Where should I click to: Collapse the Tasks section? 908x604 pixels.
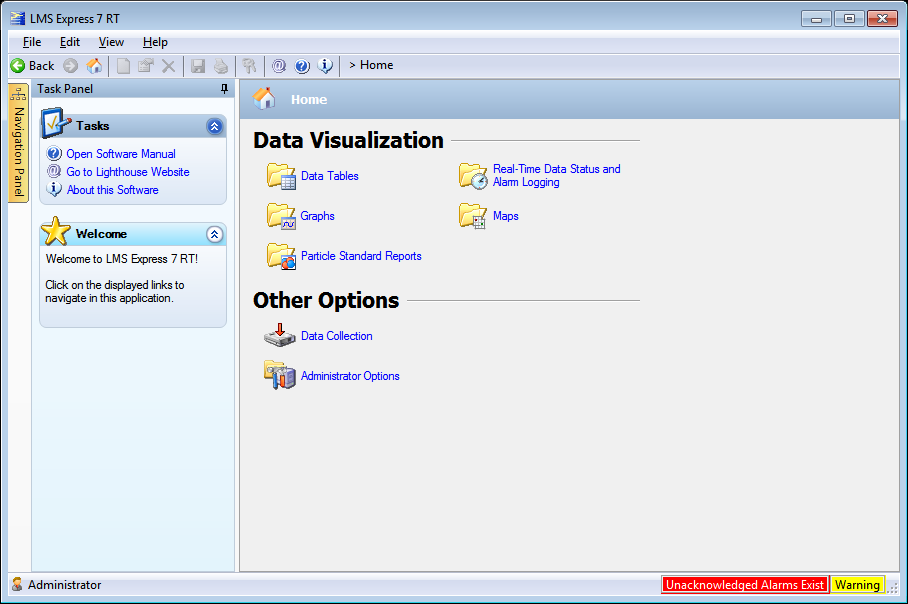coord(214,126)
